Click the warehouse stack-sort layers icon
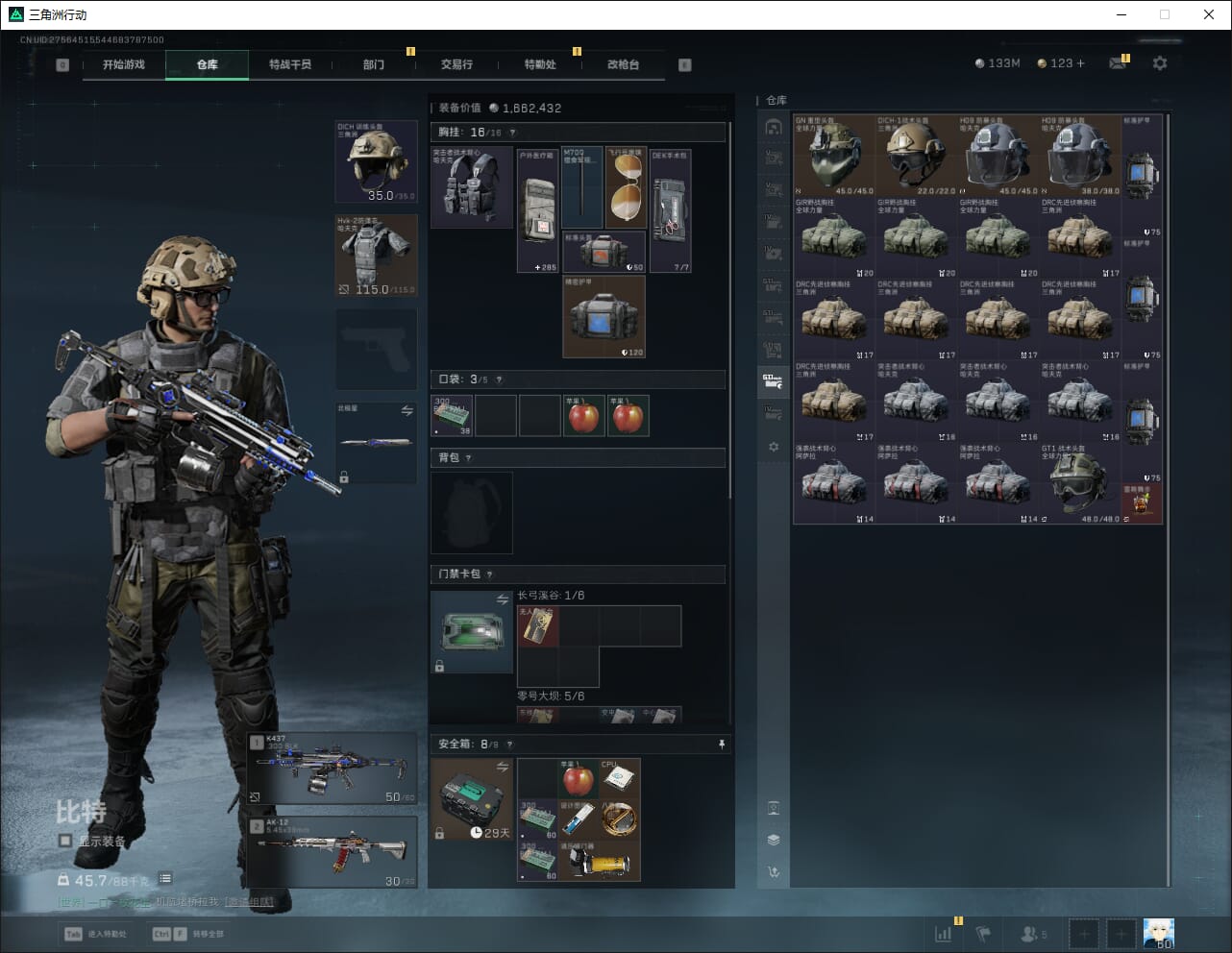The height and width of the screenshot is (953, 1232). (774, 840)
